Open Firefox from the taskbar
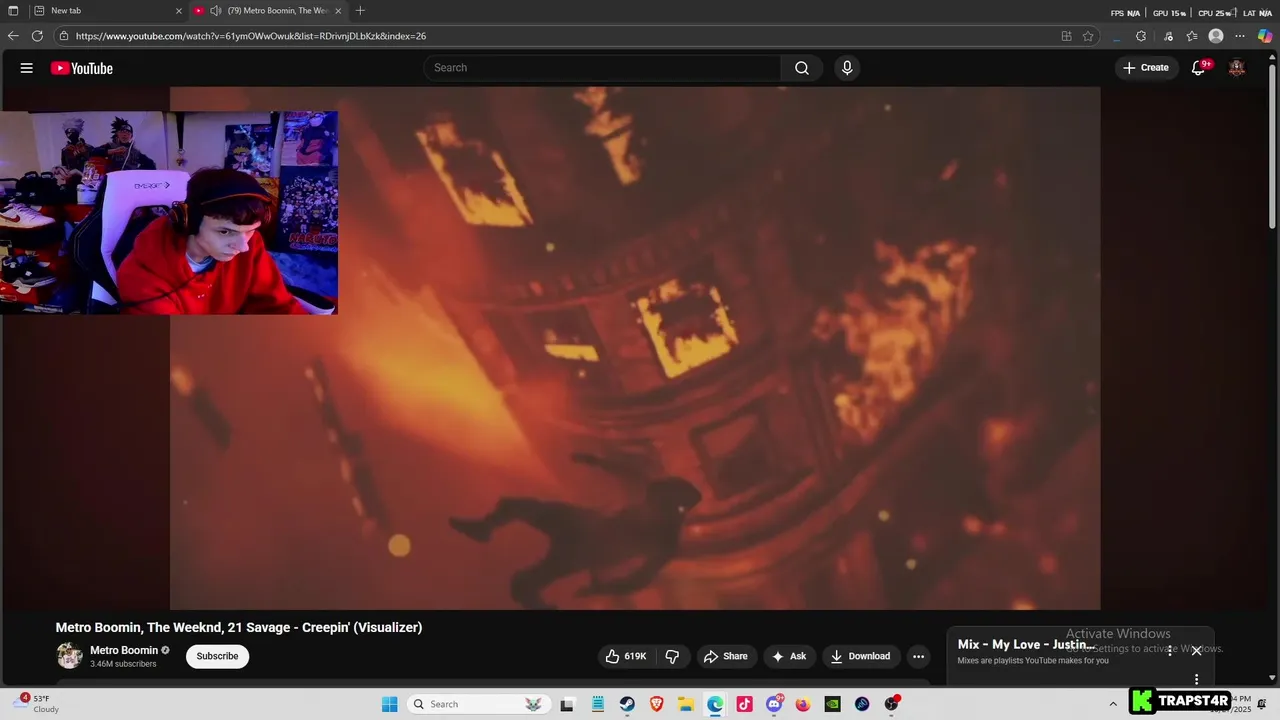 (803, 704)
